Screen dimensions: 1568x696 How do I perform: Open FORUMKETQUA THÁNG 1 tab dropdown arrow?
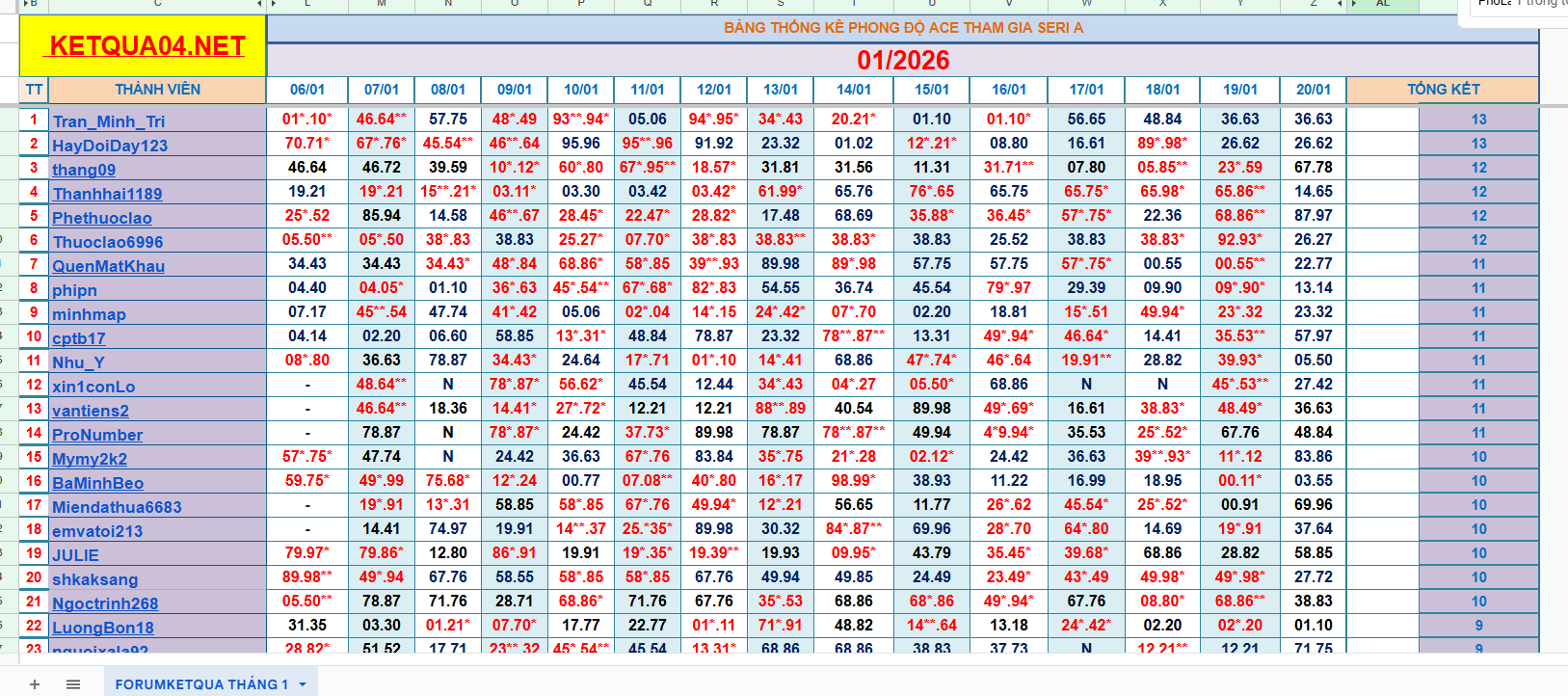303,684
